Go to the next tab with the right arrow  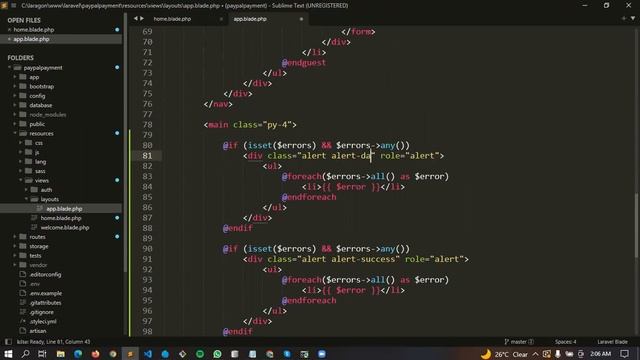click(x=142, y=18)
